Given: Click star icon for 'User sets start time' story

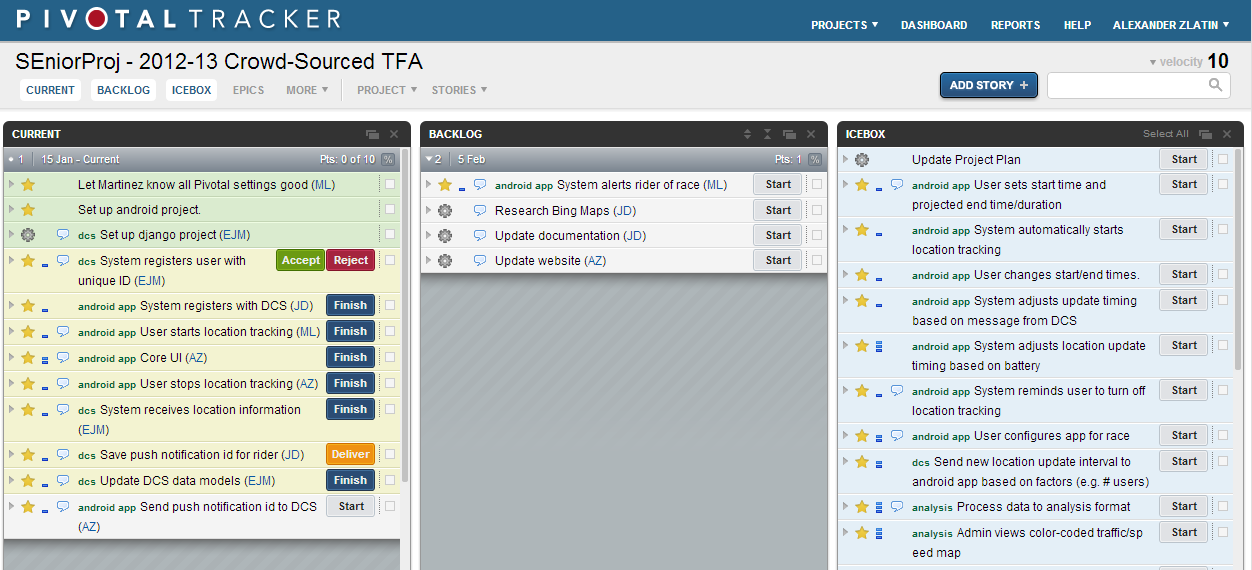Looking at the screenshot, I should coord(862,185).
